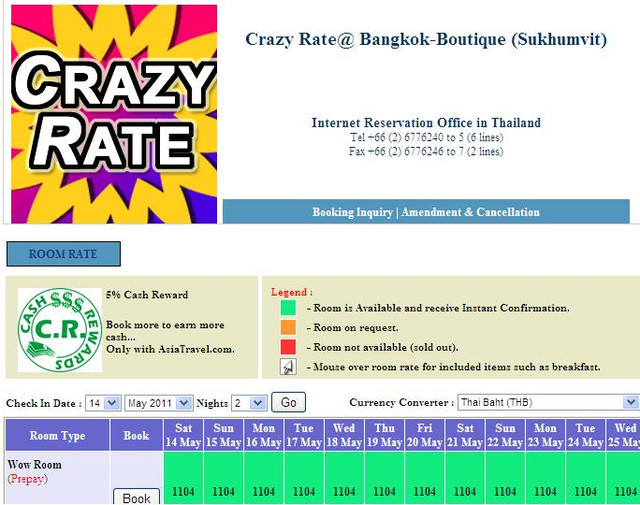Click the 1104 rate under Fri 20 May
Image resolution: width=640 pixels, height=505 pixels.
[424, 492]
